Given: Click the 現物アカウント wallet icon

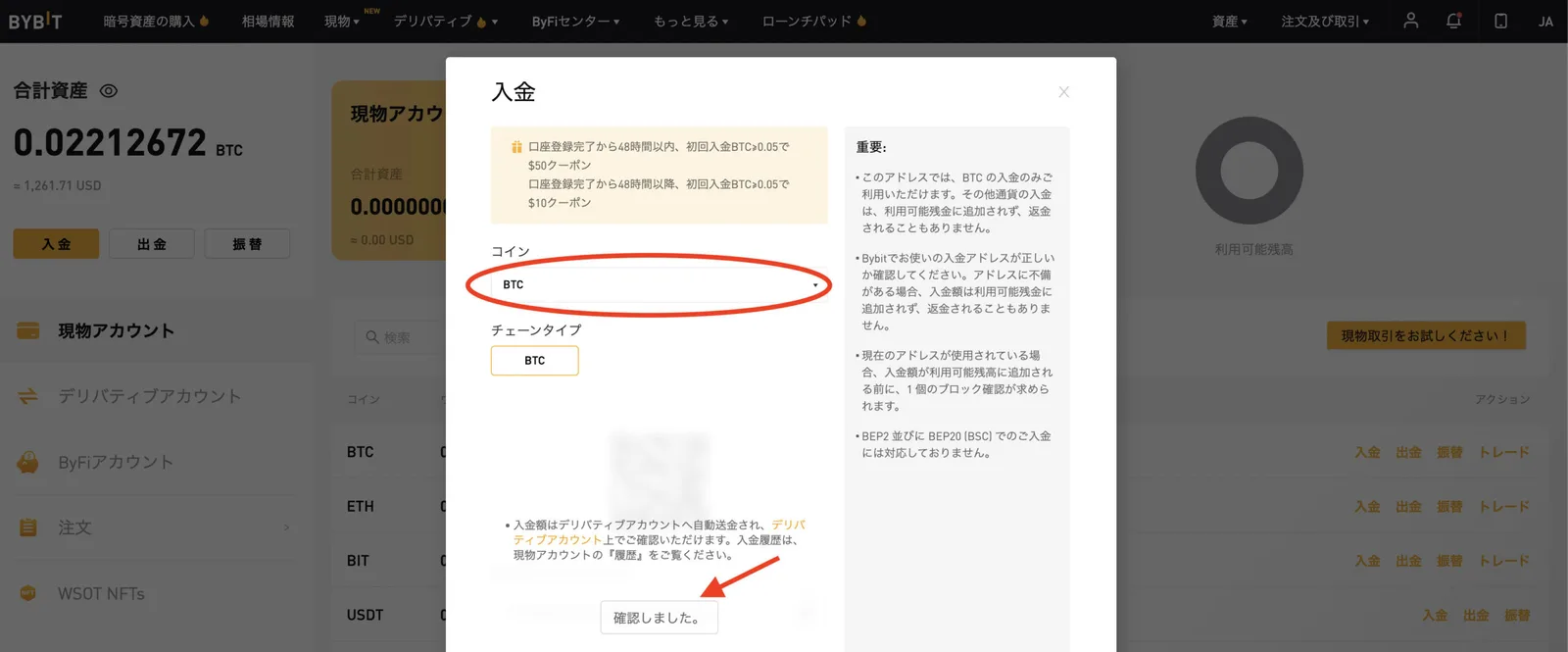Looking at the screenshot, I should point(28,330).
